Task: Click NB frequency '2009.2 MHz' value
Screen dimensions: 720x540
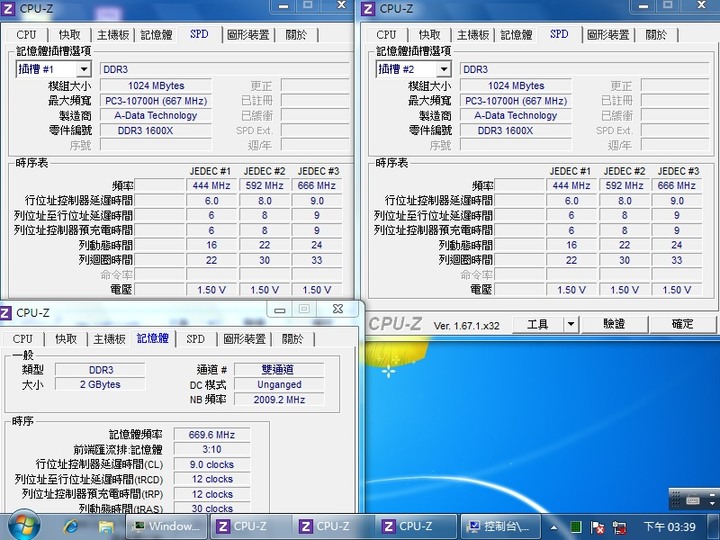Action: click(x=279, y=399)
